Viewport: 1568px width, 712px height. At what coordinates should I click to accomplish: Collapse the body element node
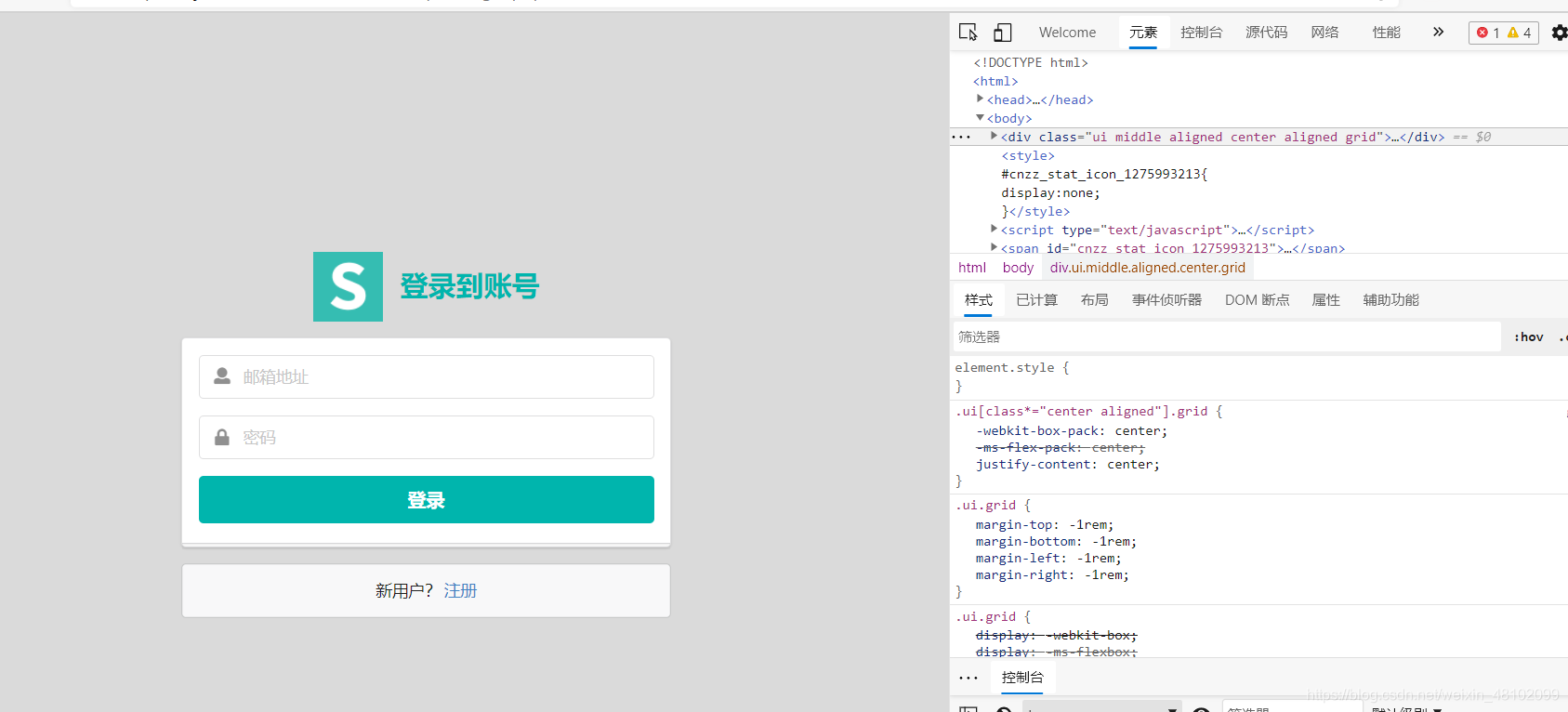(980, 117)
